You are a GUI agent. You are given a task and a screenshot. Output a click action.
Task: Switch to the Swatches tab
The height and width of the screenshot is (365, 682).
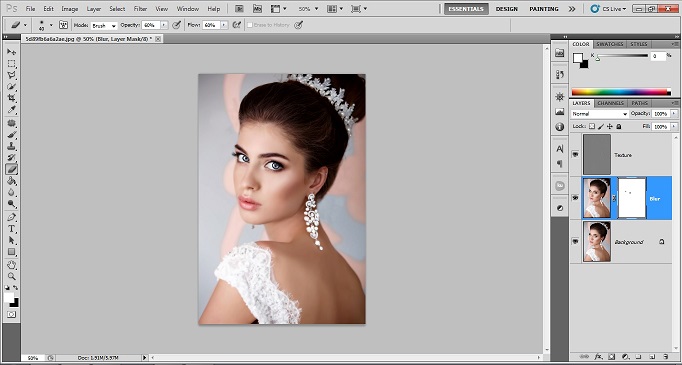click(610, 44)
